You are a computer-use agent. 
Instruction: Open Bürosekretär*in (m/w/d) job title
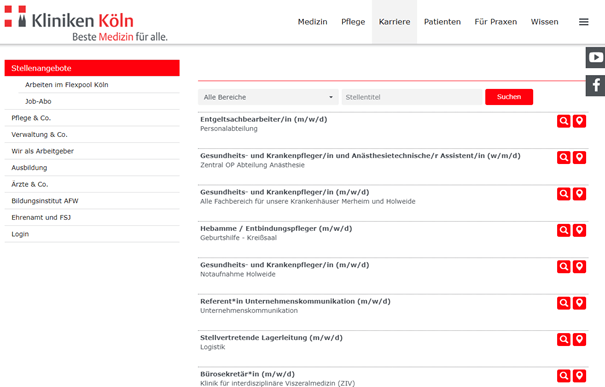tap(247, 374)
